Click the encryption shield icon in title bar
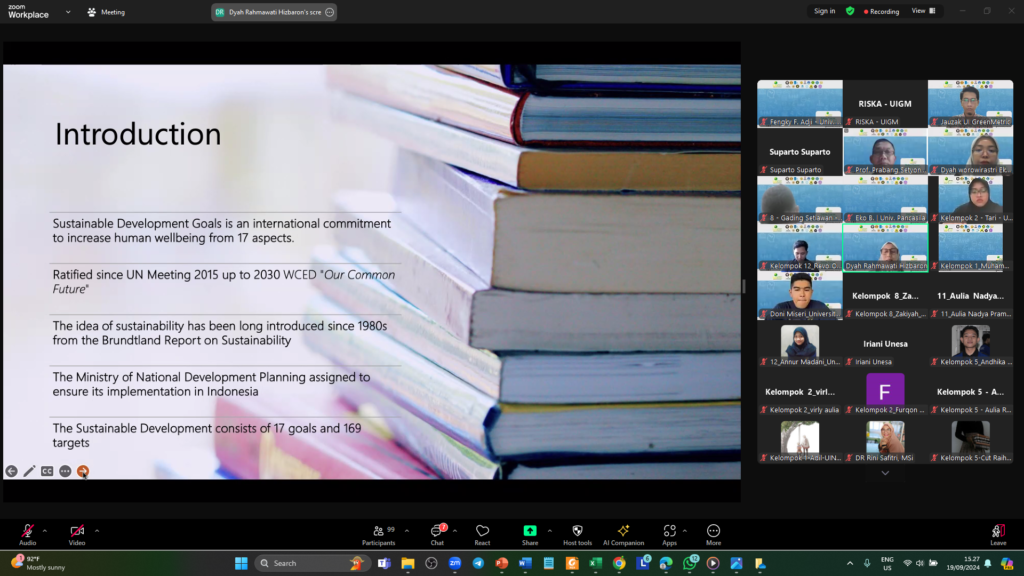This screenshot has height=576, width=1024. (850, 11)
